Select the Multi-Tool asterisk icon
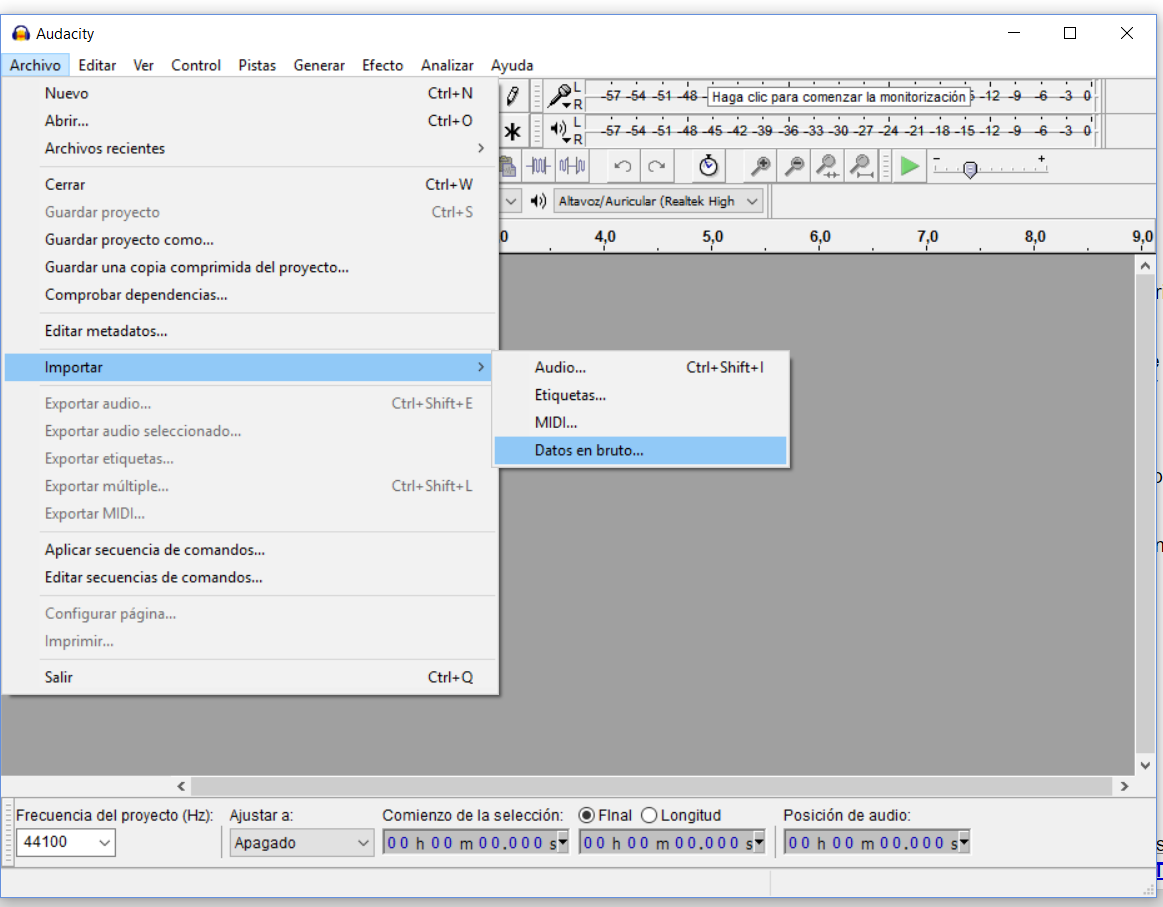Image resolution: width=1163 pixels, height=907 pixels. coord(513,132)
